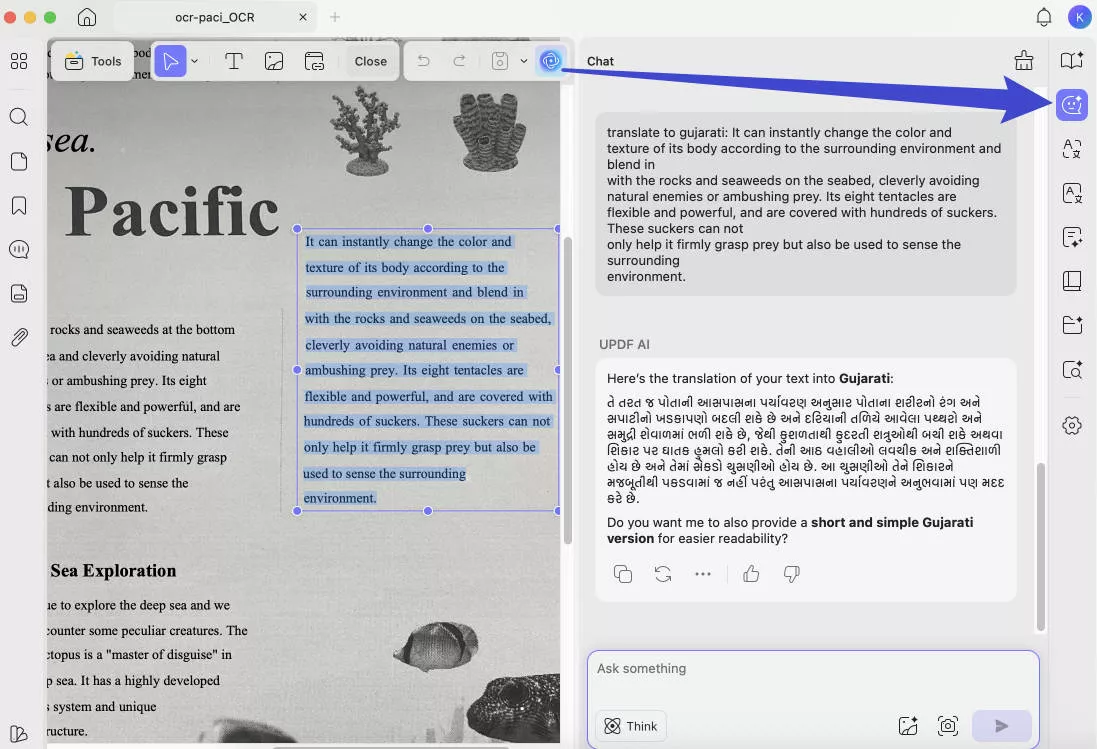Select the Text tool in the toolbar
The image size is (1097, 749).
click(234, 61)
